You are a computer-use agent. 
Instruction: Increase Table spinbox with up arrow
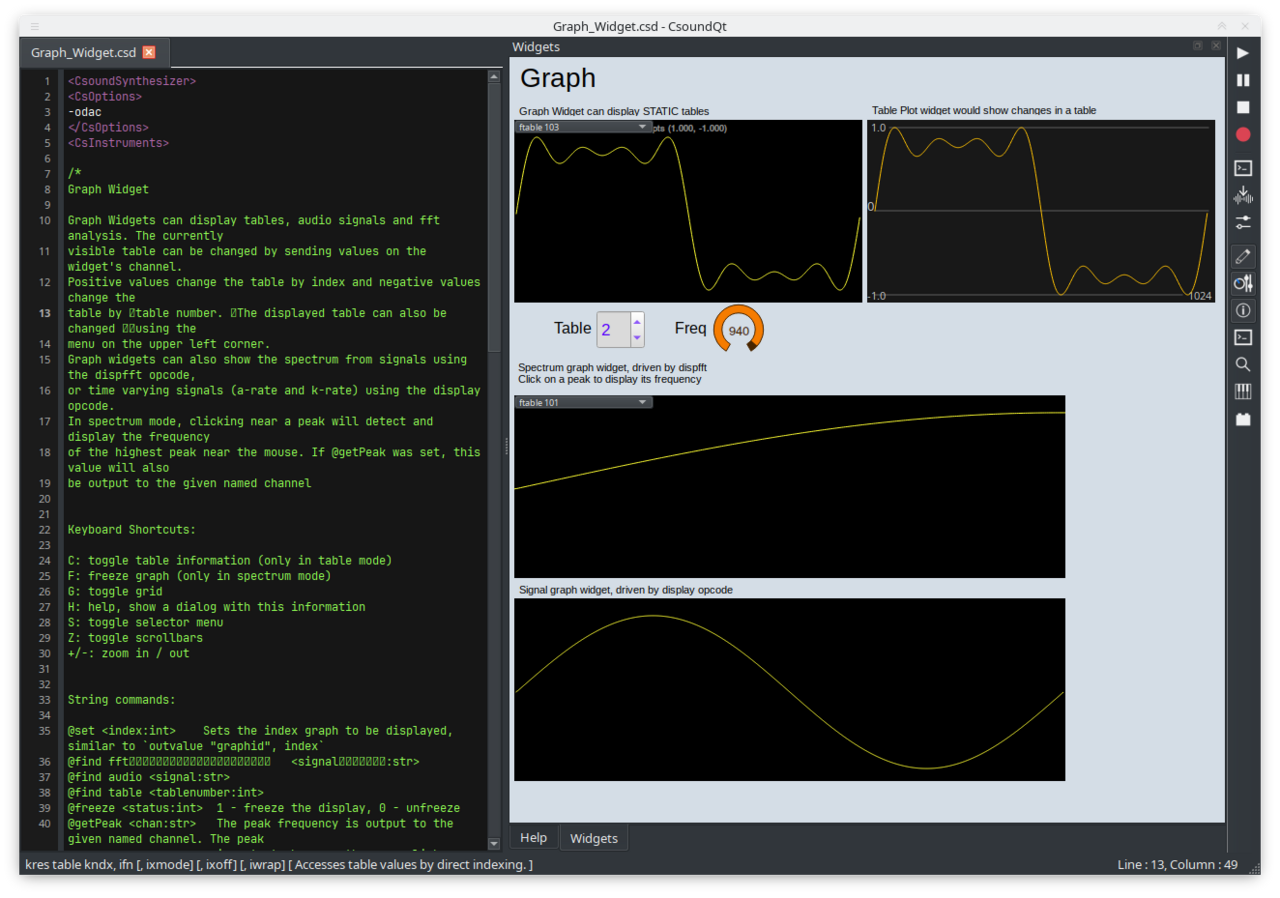[x=637, y=321]
